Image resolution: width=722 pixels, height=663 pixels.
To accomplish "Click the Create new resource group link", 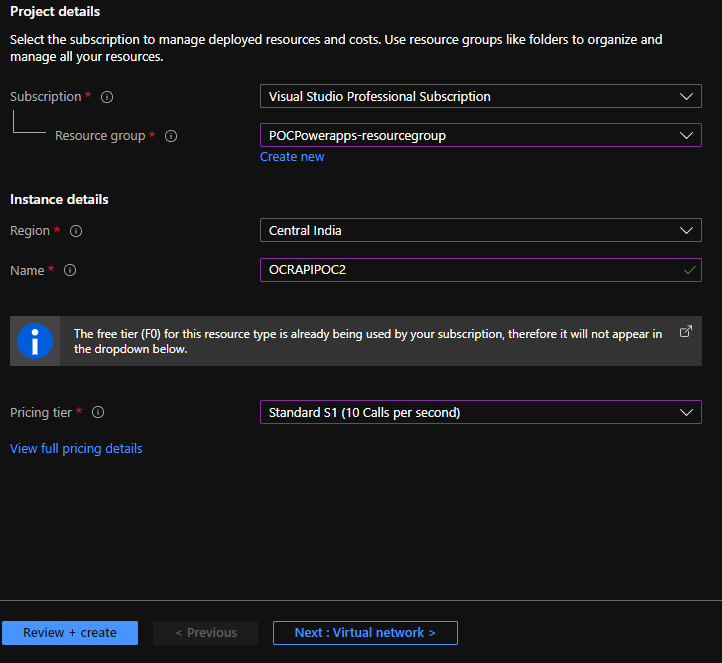I will [x=292, y=157].
